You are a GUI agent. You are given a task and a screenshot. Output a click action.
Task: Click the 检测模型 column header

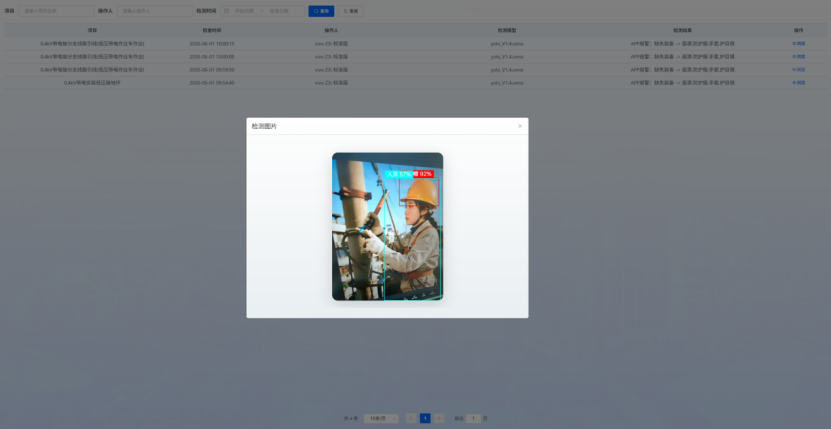click(x=507, y=30)
